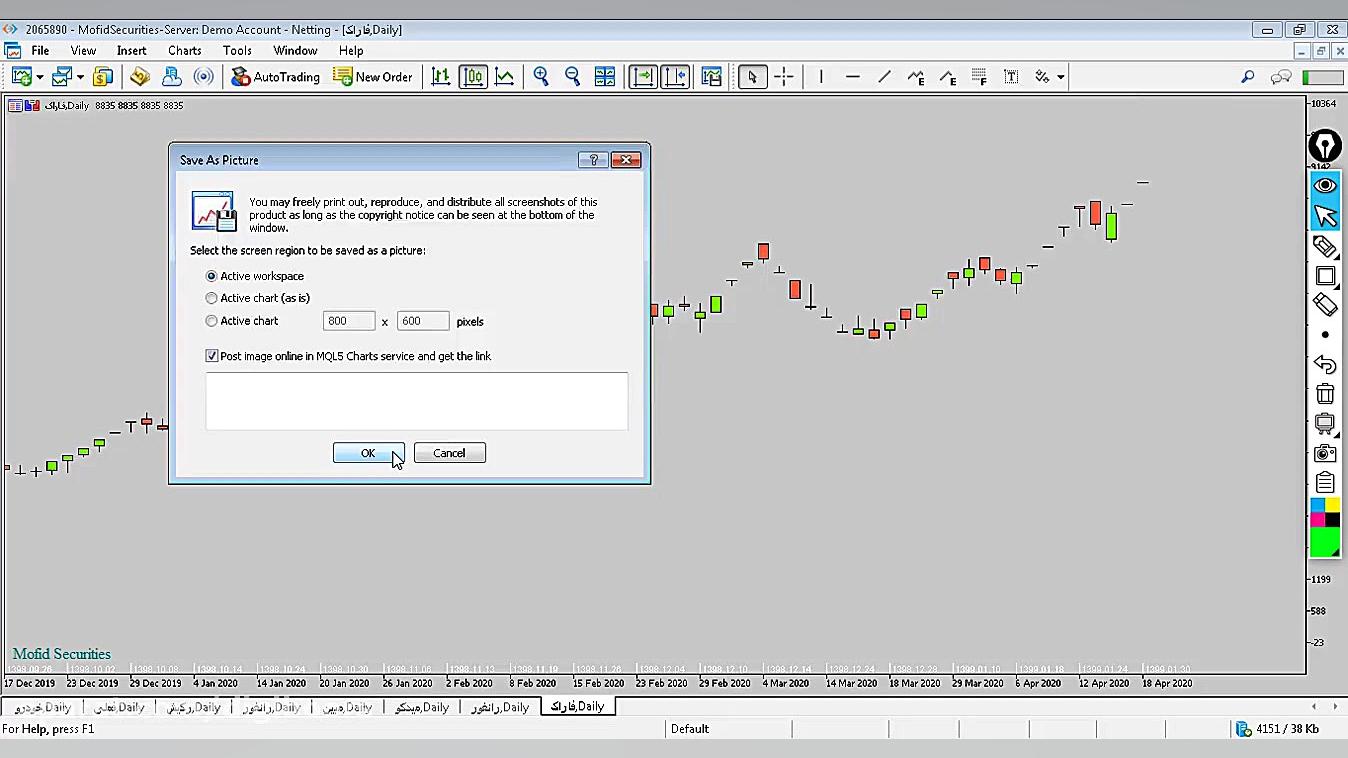The width and height of the screenshot is (1348, 758).
Task: Toggle the AutoTrading button
Action: [x=275, y=77]
